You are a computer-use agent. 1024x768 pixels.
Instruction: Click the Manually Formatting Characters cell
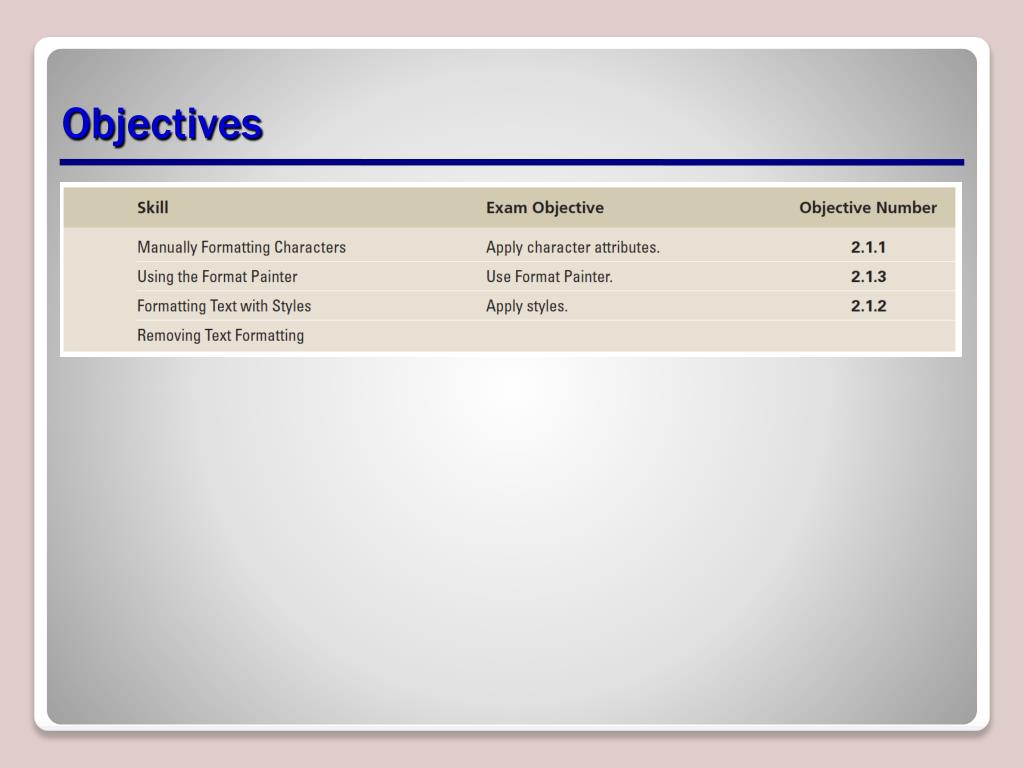242,248
